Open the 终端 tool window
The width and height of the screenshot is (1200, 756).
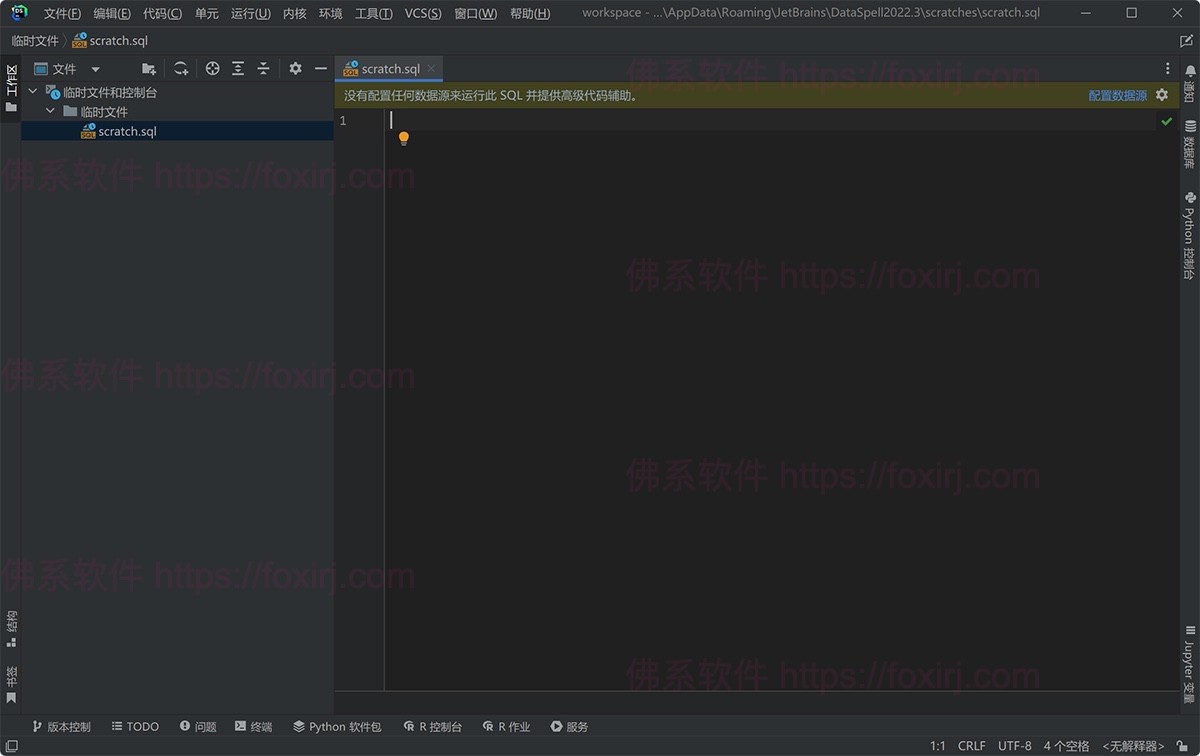coord(253,726)
